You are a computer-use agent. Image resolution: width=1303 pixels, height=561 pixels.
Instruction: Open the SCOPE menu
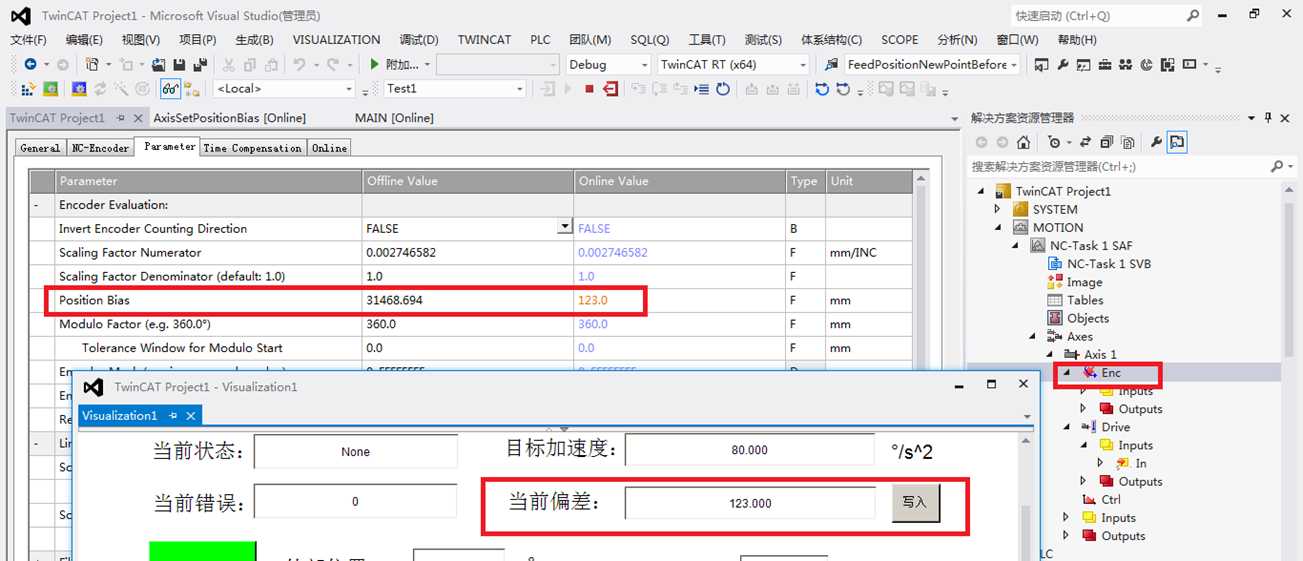tap(899, 40)
